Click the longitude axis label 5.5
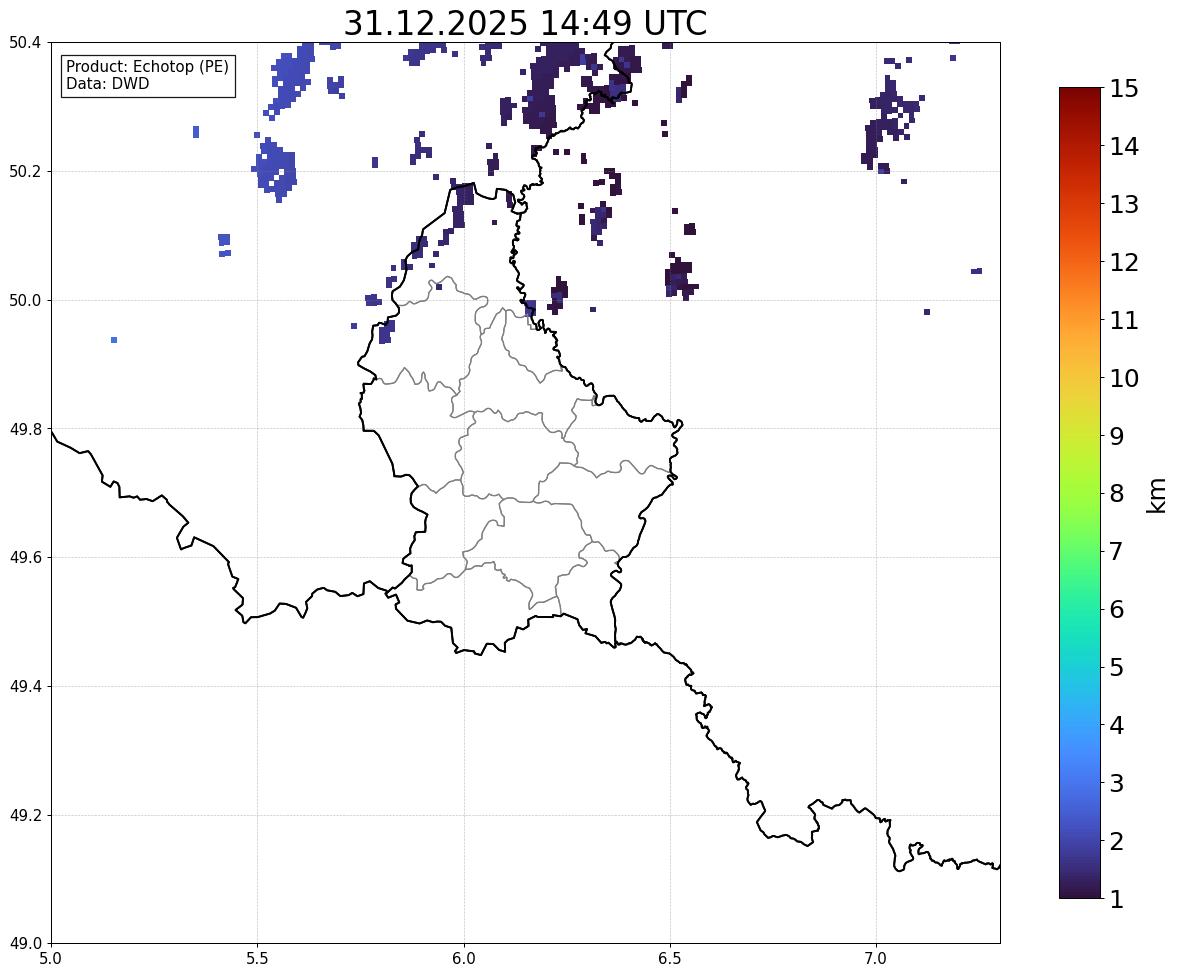This screenshot has width=1178, height=976. click(x=258, y=959)
